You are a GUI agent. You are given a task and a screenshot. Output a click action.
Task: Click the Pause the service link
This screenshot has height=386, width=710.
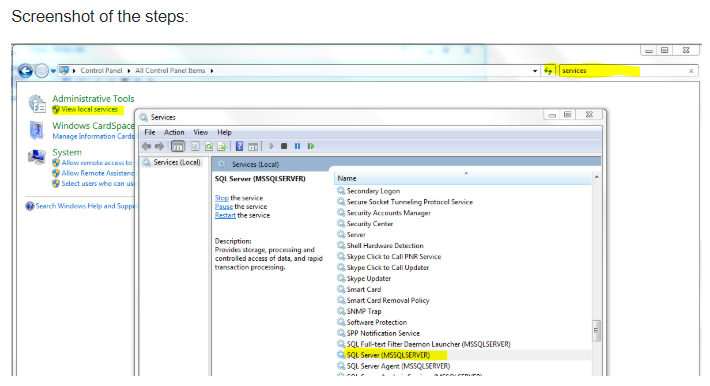pos(224,207)
